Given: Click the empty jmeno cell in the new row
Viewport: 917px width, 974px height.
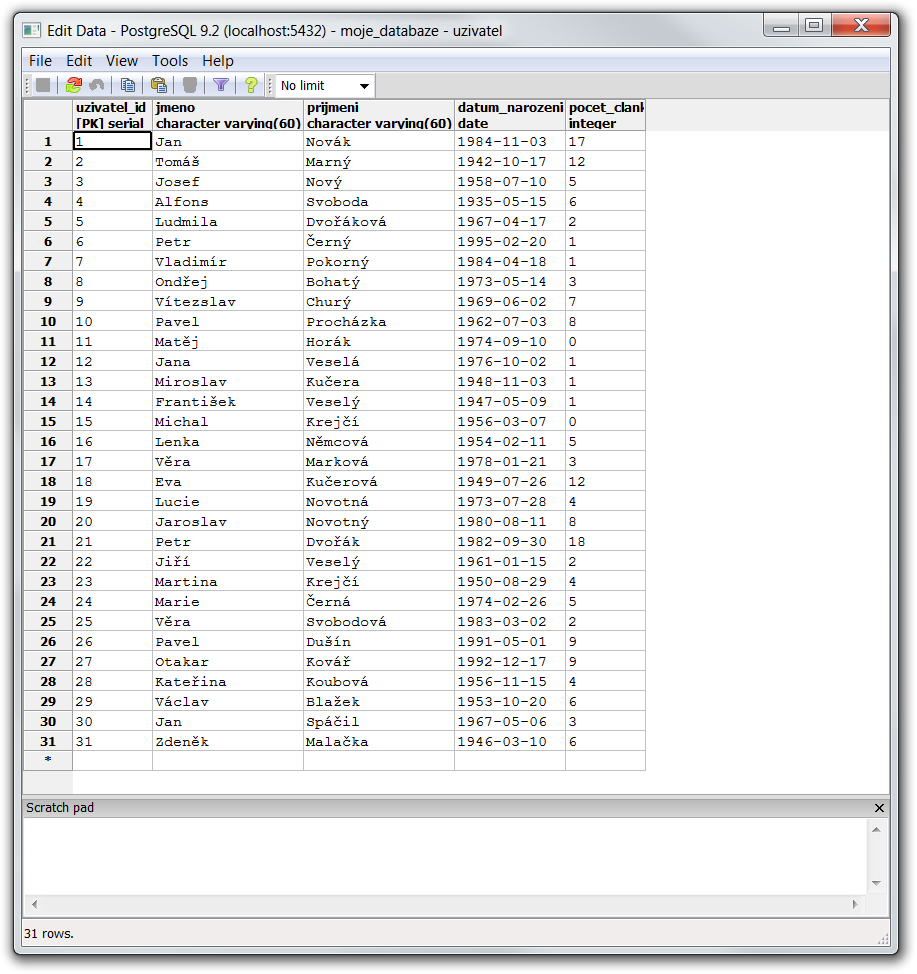Looking at the screenshot, I should pos(228,761).
